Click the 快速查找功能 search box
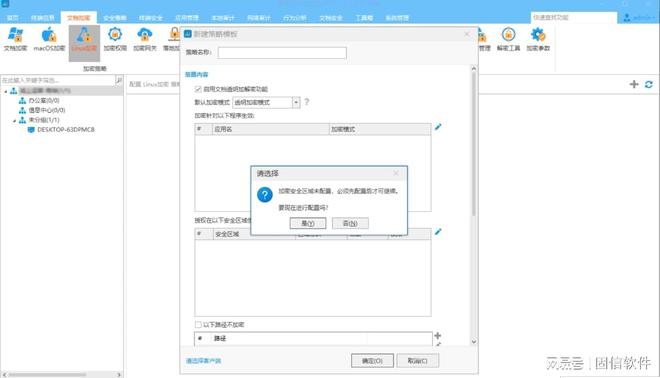The width and height of the screenshot is (660, 378). 573,17
